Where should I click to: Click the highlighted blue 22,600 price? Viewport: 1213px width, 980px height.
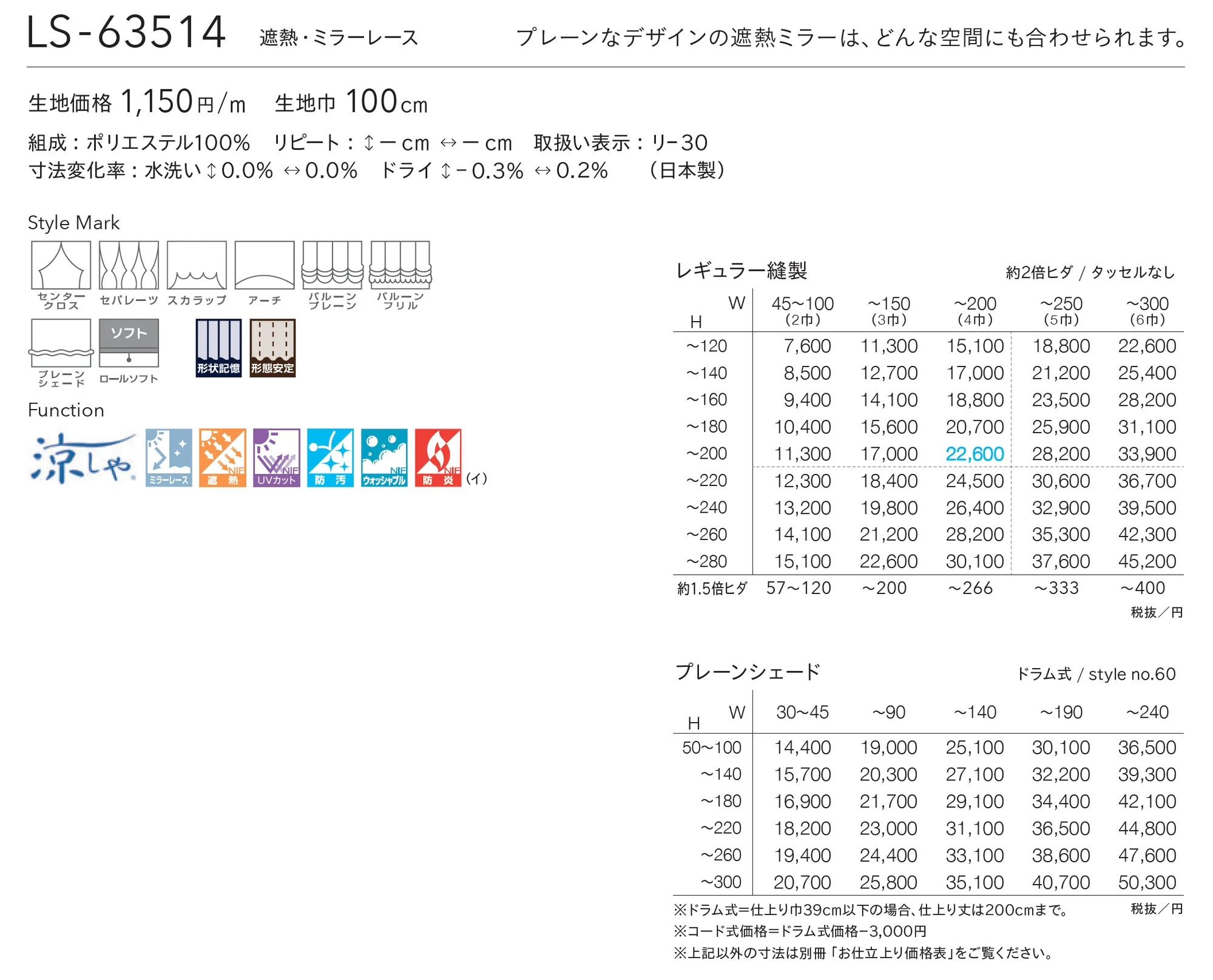[x=975, y=454]
